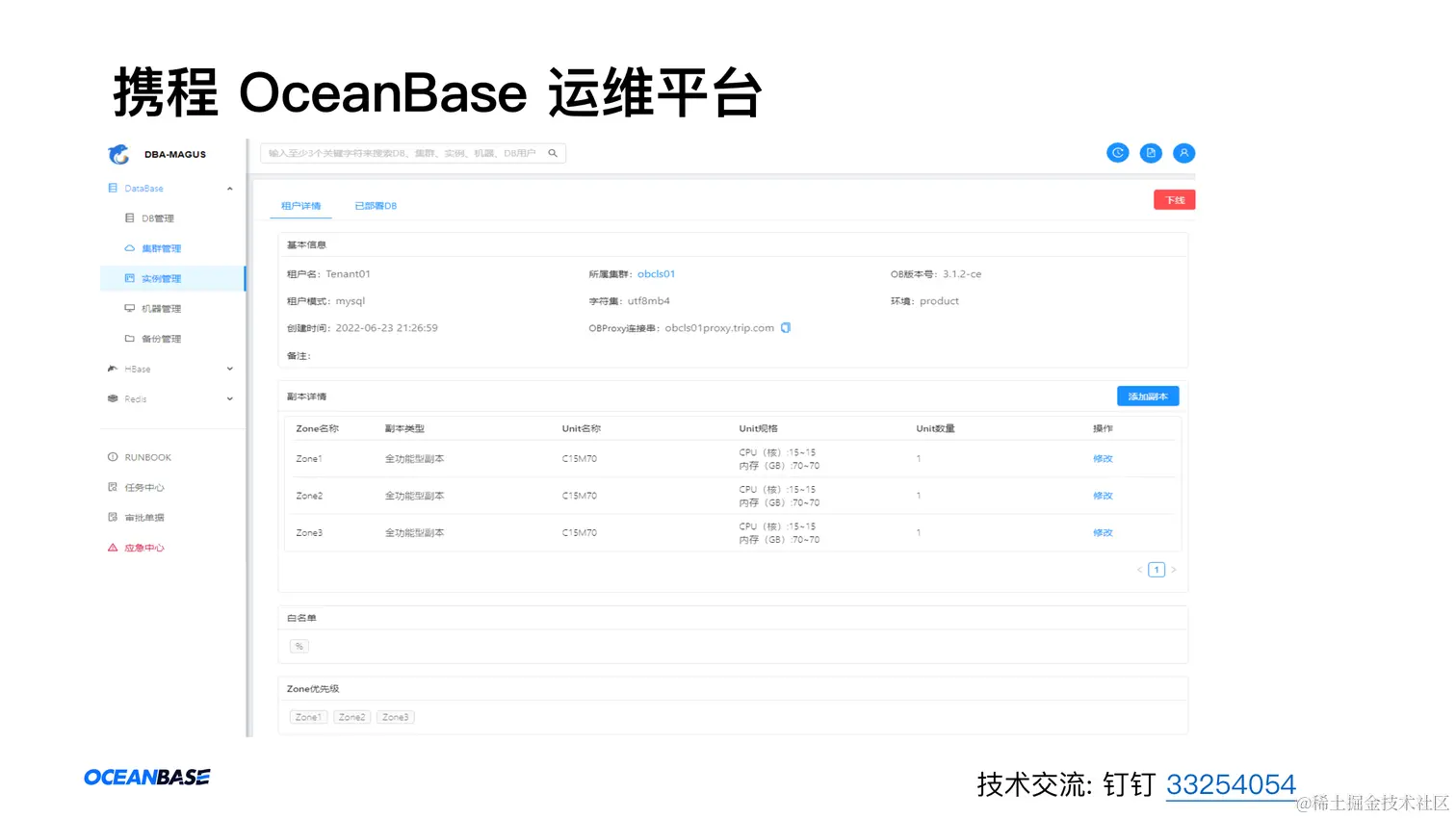Viewport: 1456px width, 819px height.
Task: Go to previous page with the pagination arrow
Action: (1139, 570)
